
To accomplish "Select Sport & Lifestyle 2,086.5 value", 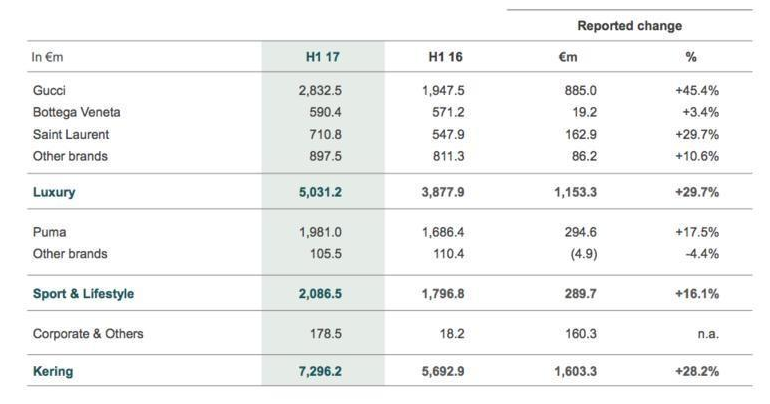I will (320, 294).
